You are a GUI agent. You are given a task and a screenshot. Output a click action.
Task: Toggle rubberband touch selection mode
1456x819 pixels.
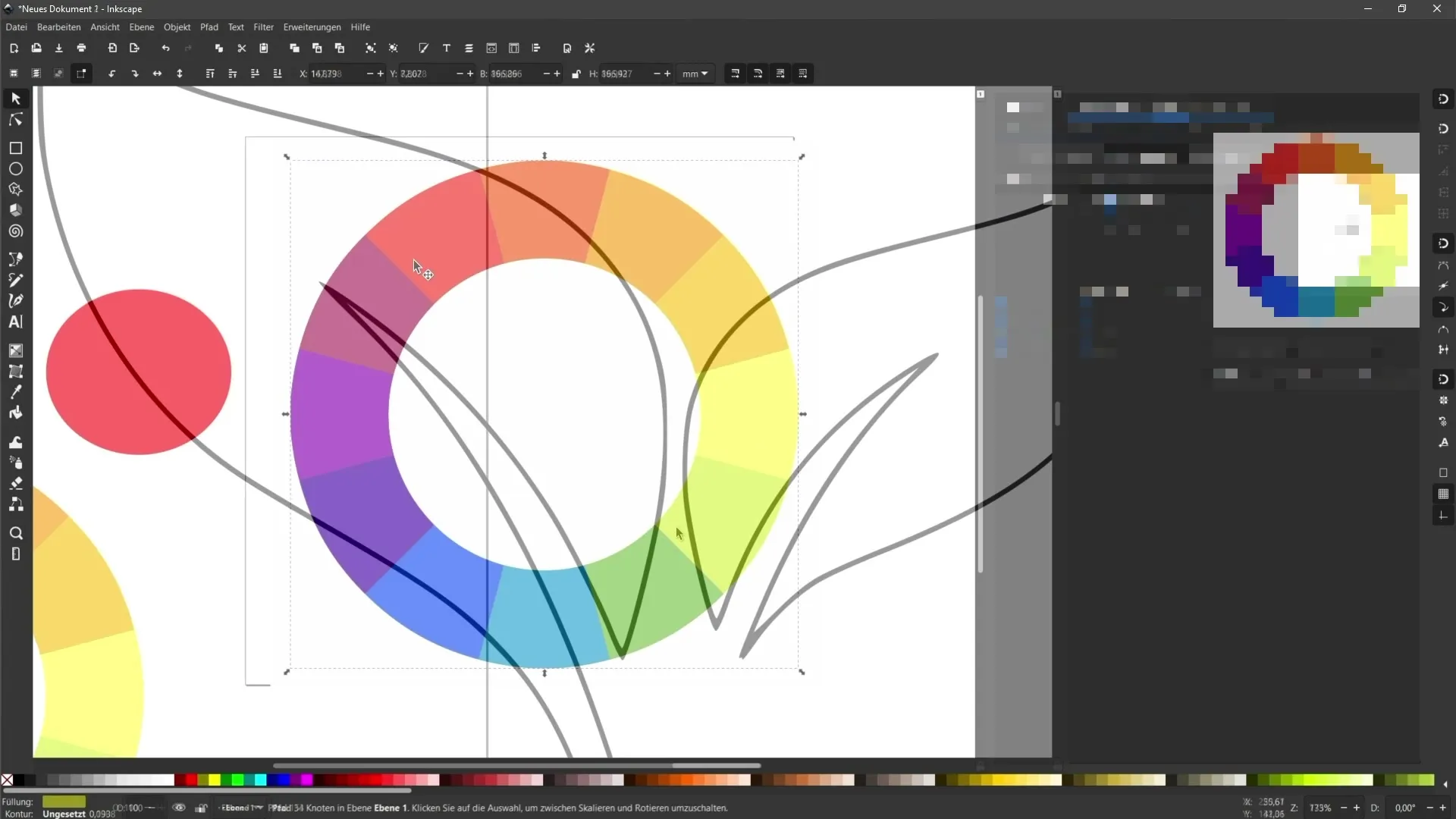pyautogui.click(x=81, y=74)
